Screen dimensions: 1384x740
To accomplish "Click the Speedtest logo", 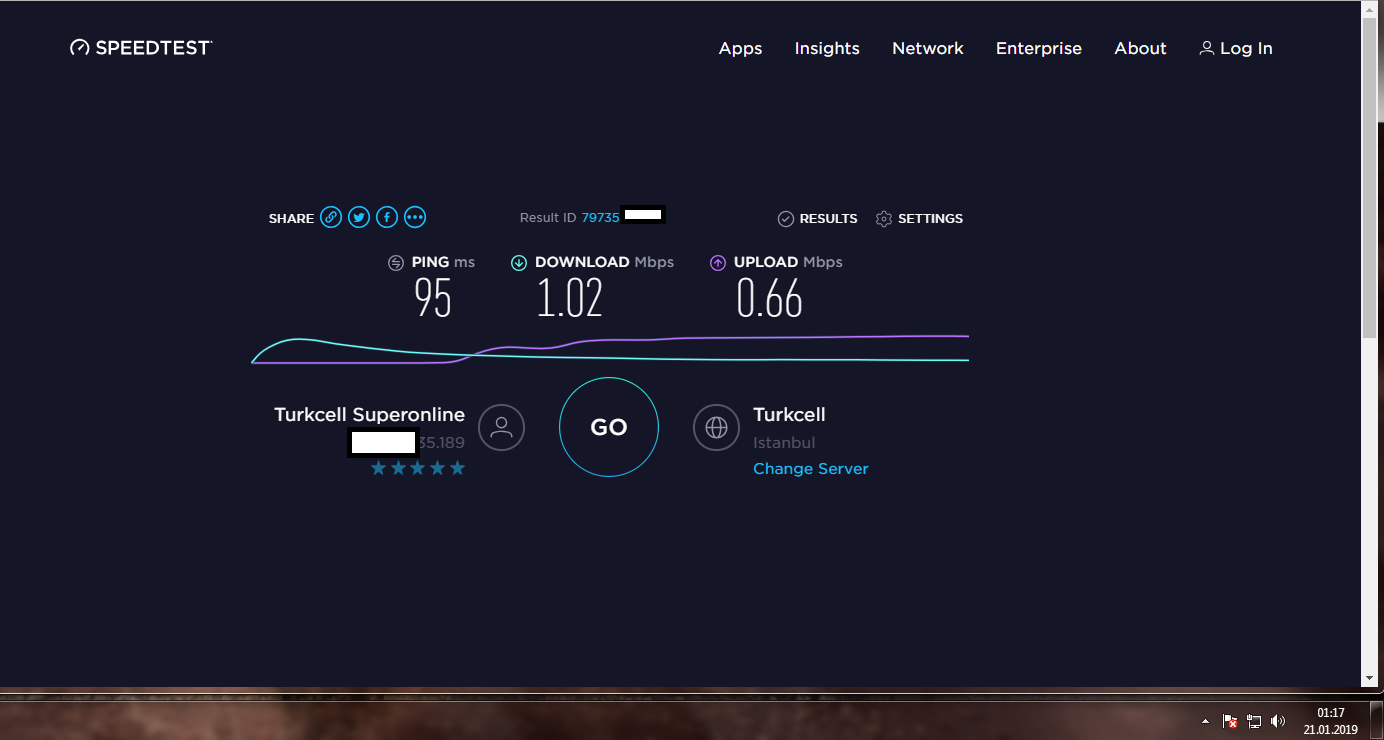I will click(141, 48).
